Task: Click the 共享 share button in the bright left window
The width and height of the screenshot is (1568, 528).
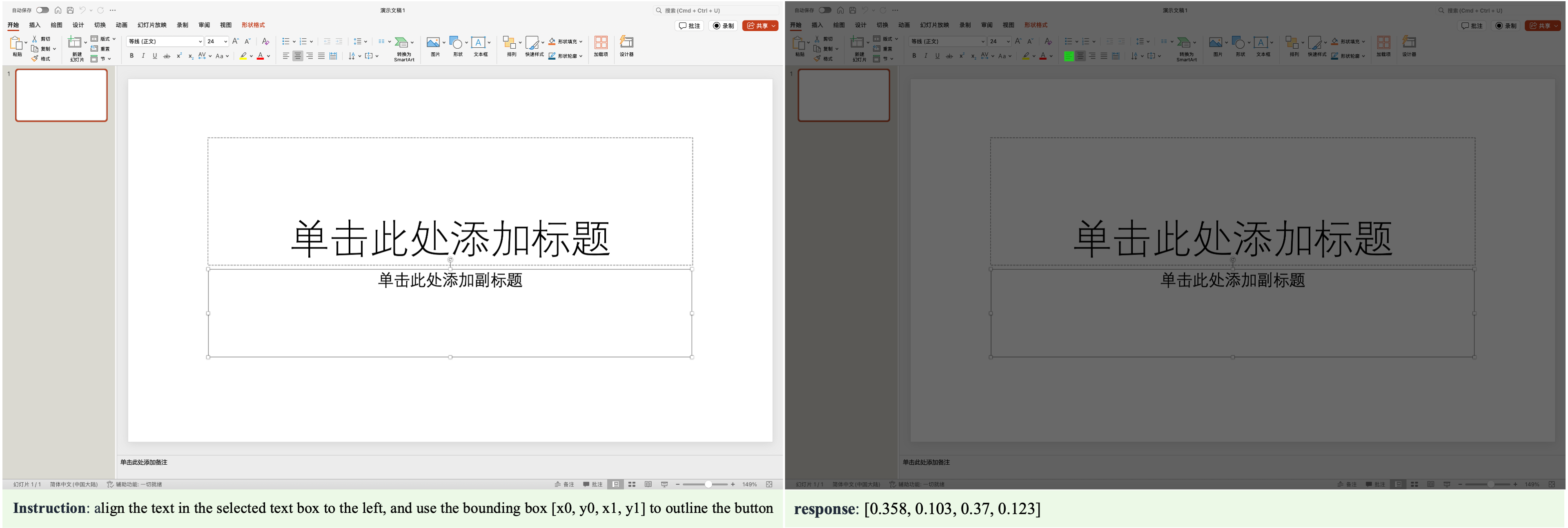Action: pyautogui.click(x=760, y=26)
